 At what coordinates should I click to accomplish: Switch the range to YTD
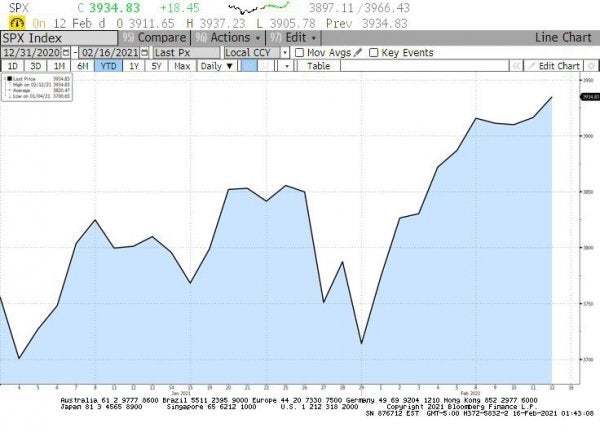[x=107, y=66]
